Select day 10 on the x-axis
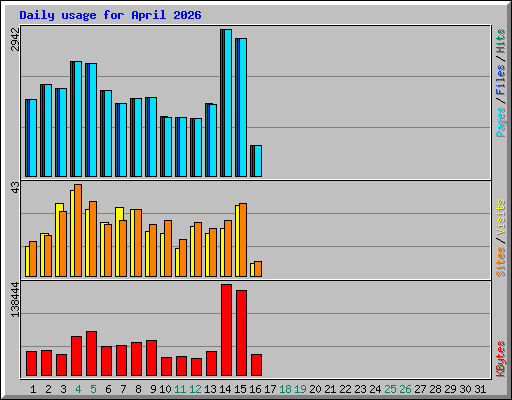This screenshot has width=512, height=400. coord(165,389)
